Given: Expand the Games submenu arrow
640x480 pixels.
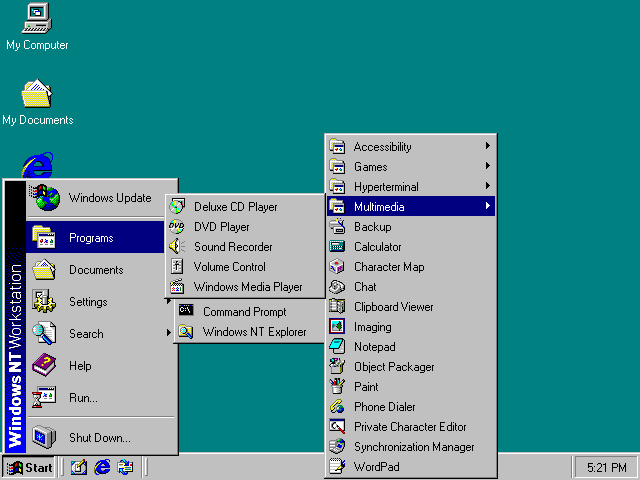Looking at the screenshot, I should click(488, 166).
